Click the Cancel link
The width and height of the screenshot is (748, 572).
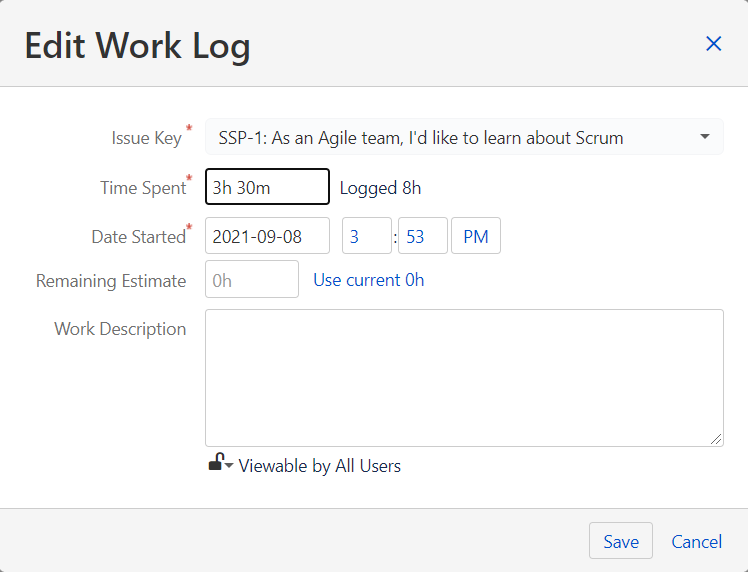tap(696, 541)
